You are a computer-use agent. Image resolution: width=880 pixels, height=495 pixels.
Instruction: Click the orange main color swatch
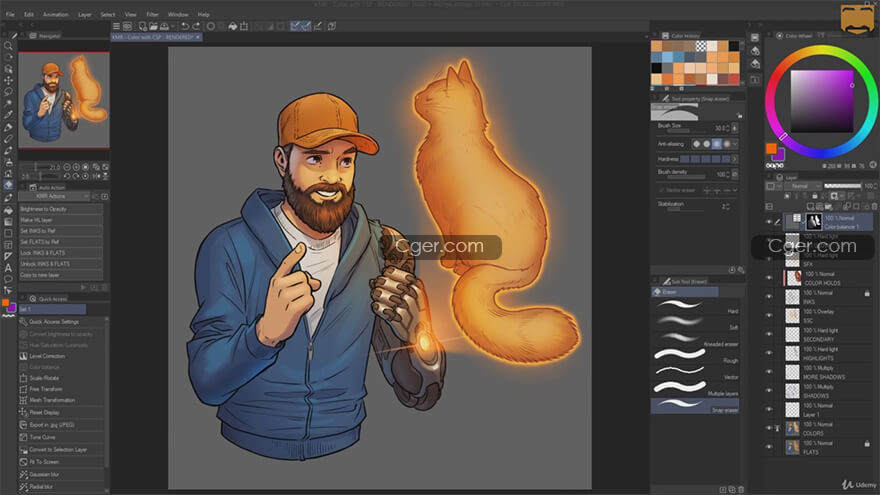pyautogui.click(x=771, y=148)
